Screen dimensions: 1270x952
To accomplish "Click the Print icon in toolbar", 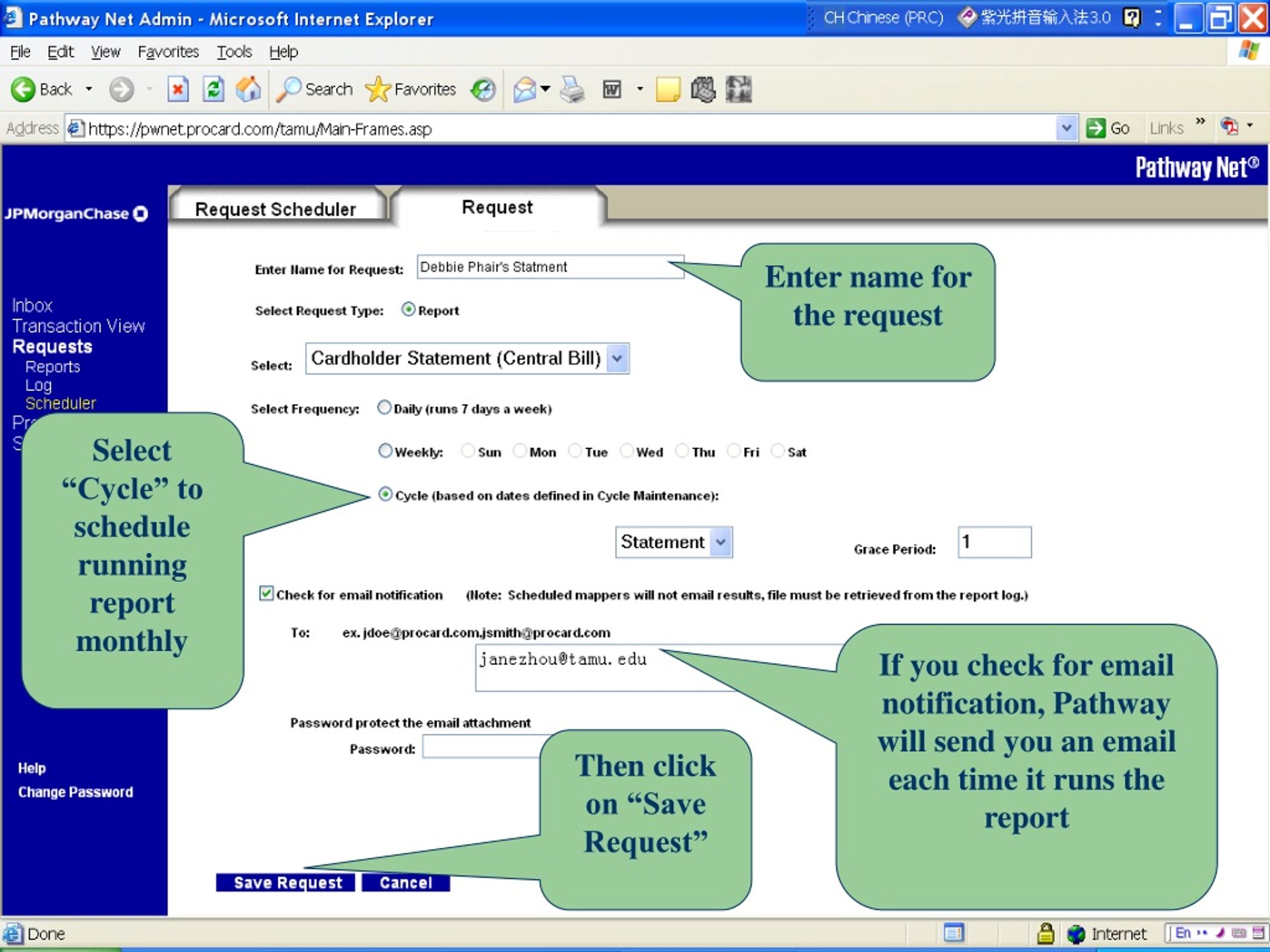I will (x=572, y=90).
